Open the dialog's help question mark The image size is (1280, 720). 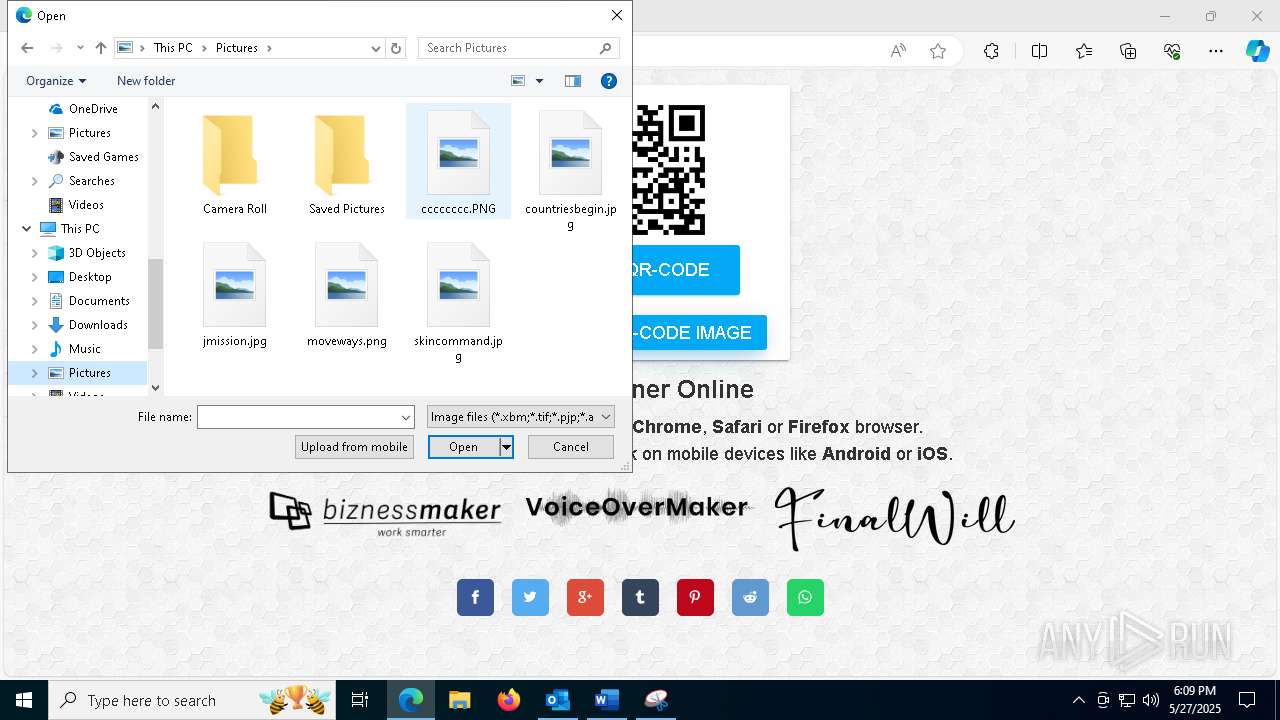609,81
